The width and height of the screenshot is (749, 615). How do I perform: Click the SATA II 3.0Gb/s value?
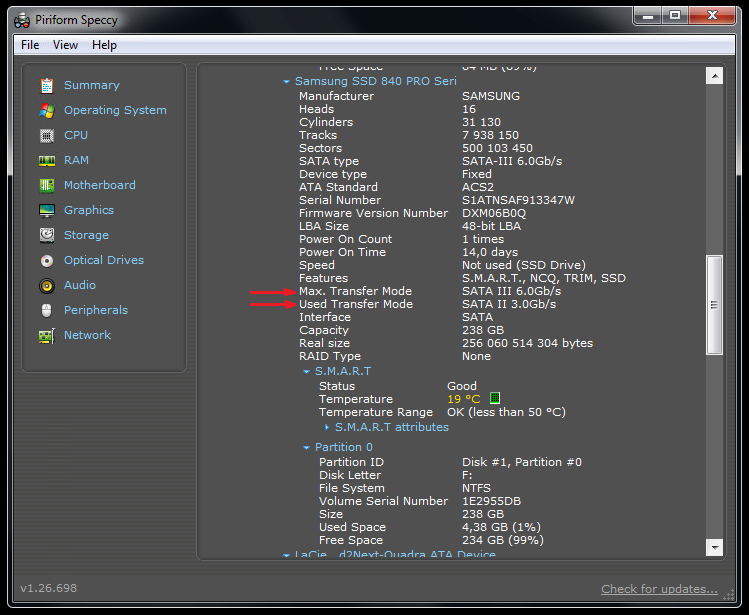click(x=509, y=304)
